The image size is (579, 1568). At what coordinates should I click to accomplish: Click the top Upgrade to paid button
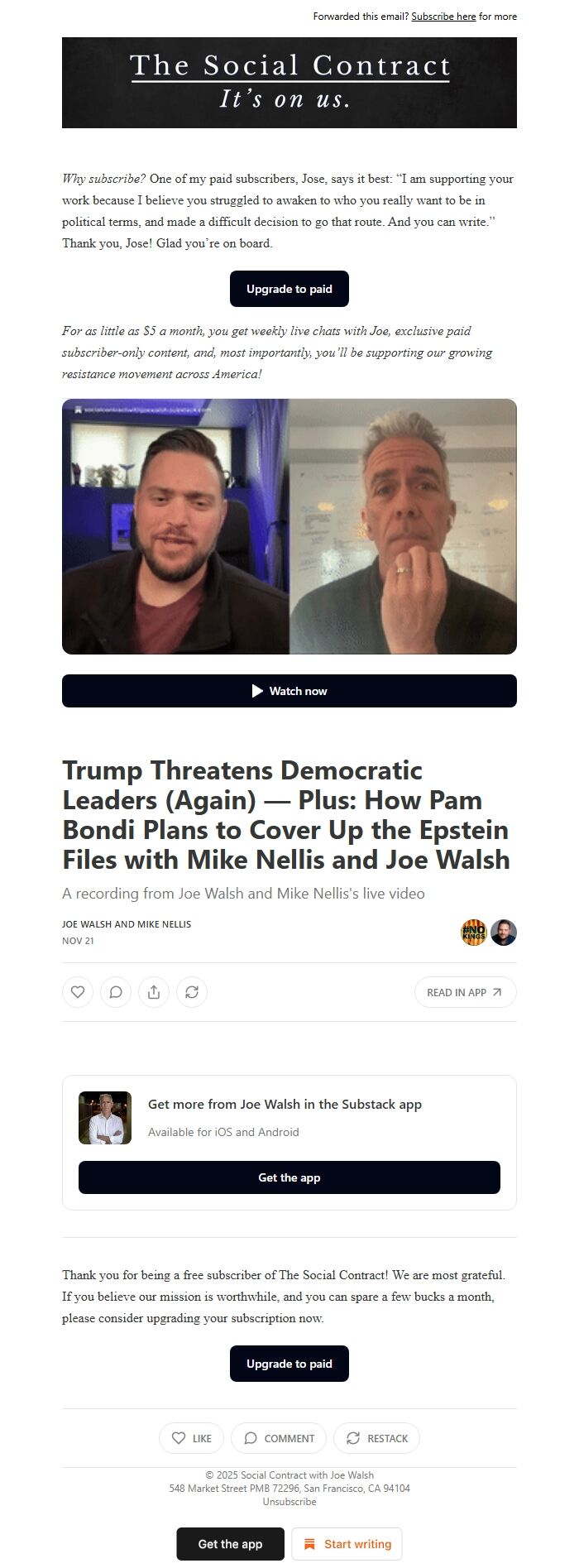tap(289, 289)
